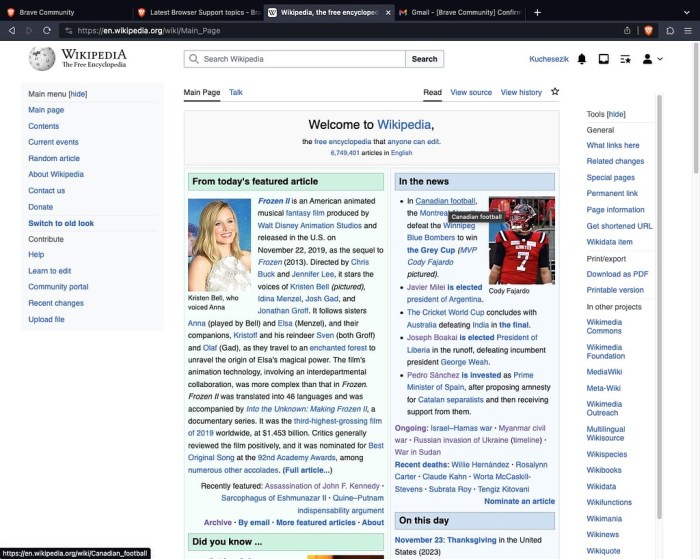Click Download as PDF in Tools
700x559 pixels.
pyautogui.click(x=617, y=274)
